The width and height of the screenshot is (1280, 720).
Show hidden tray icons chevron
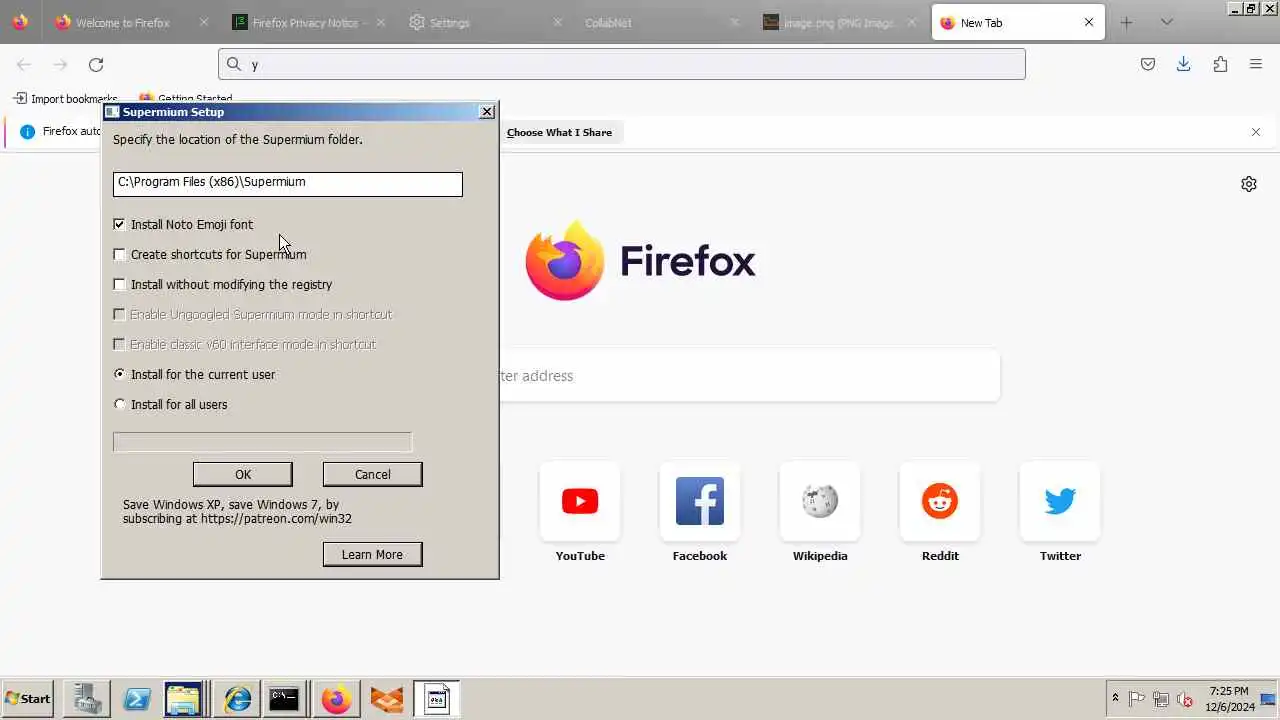(1115, 699)
